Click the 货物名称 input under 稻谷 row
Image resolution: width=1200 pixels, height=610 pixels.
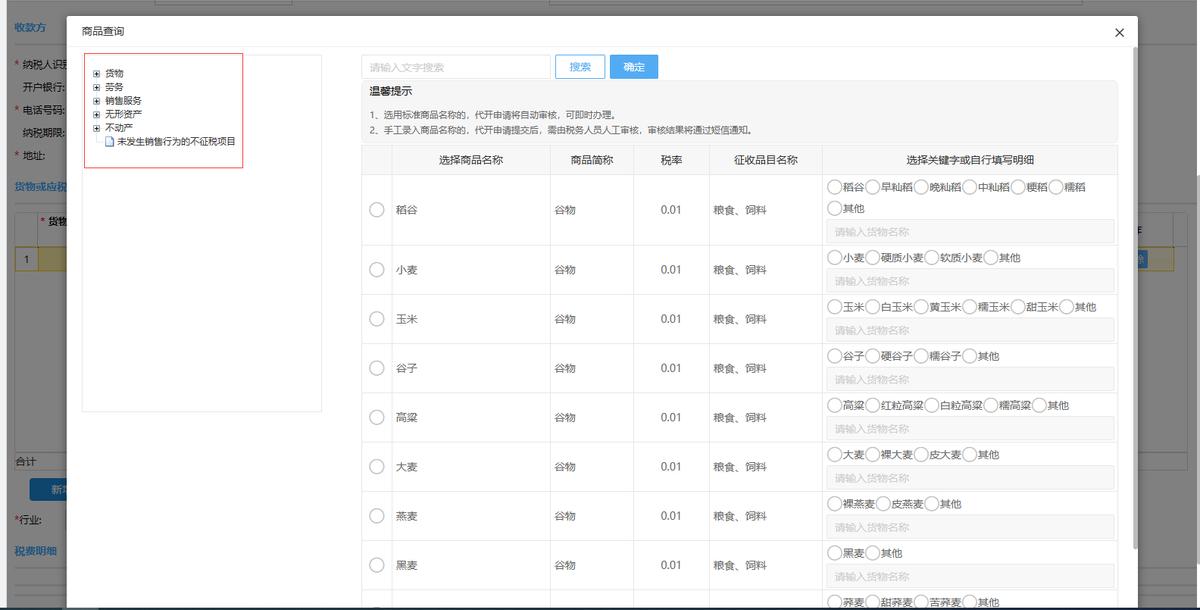click(x=971, y=230)
